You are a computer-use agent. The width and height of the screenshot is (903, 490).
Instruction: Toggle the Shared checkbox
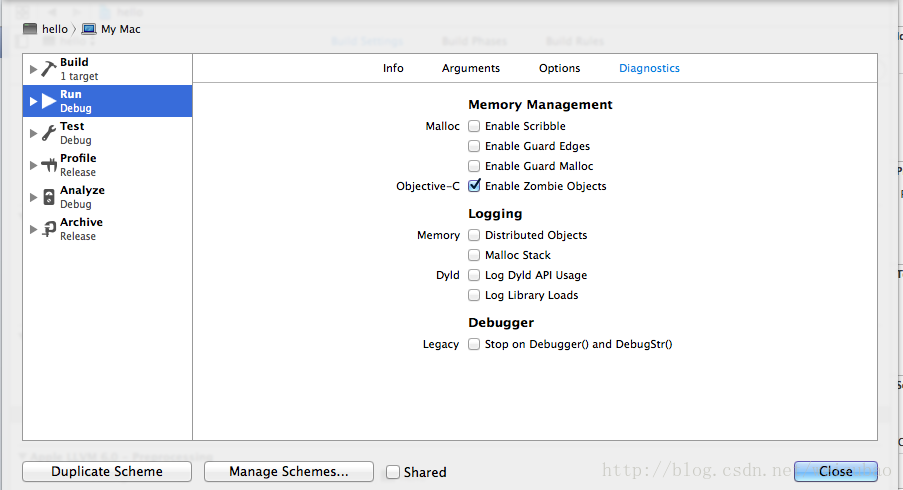click(x=393, y=472)
